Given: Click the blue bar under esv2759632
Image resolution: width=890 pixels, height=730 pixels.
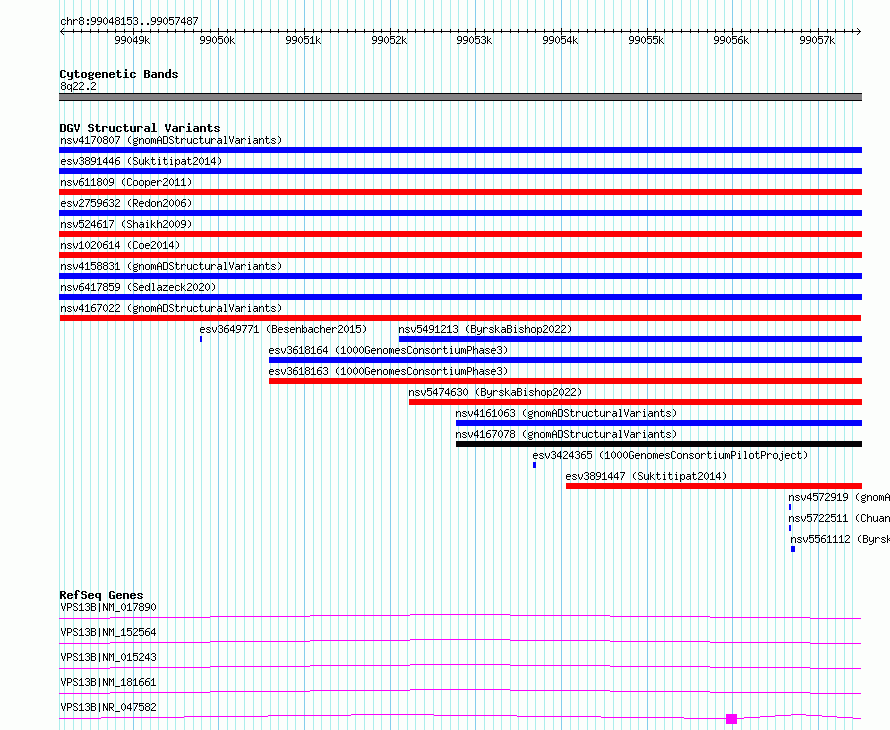Looking at the screenshot, I should [460, 213].
